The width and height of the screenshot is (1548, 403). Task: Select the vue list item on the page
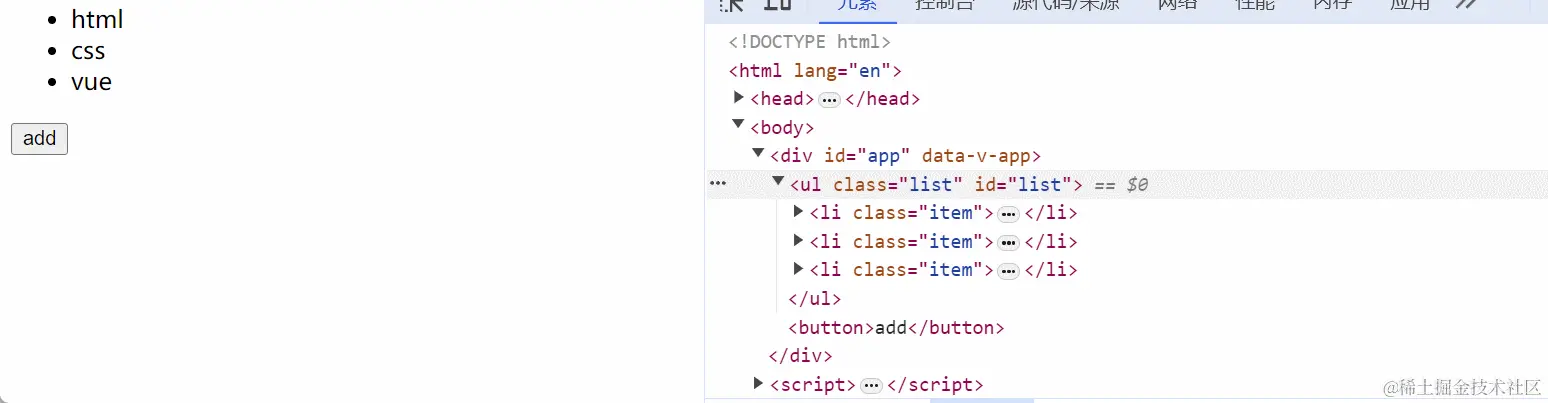[91, 82]
